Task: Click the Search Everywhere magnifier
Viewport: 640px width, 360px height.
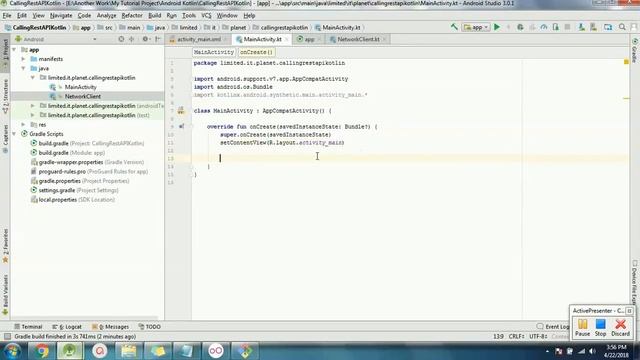Action: [x=622, y=27]
